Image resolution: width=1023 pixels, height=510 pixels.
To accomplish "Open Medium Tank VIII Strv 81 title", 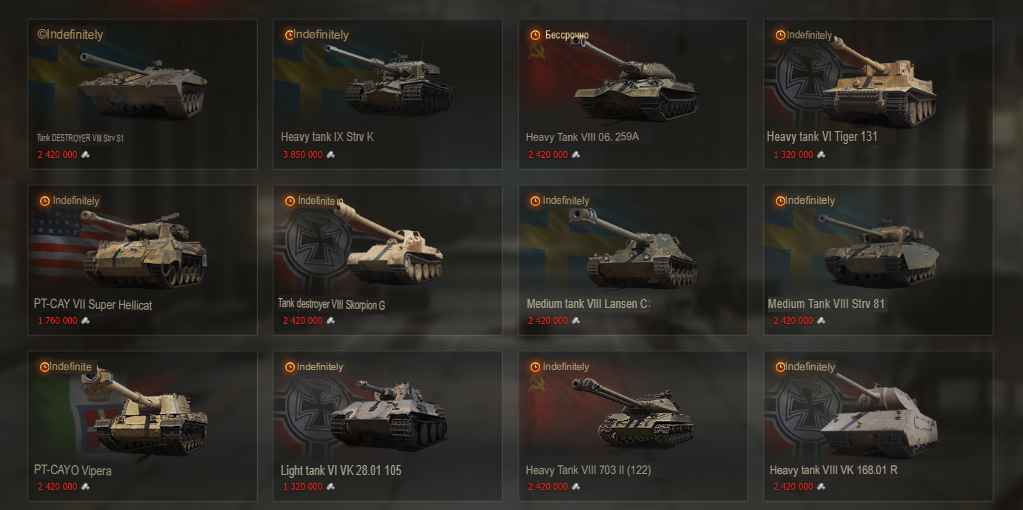I will pyautogui.click(x=827, y=304).
